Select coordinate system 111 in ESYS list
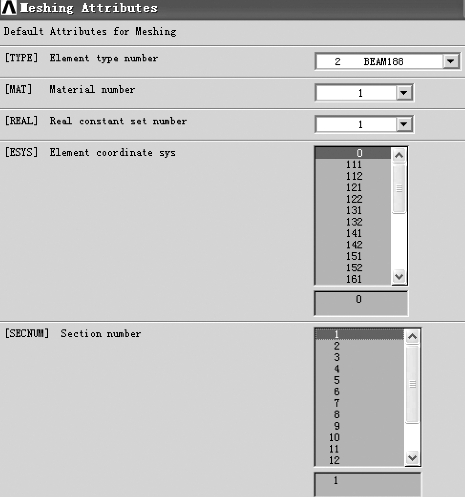Image resolution: width=465 pixels, height=497 pixels. point(353,165)
